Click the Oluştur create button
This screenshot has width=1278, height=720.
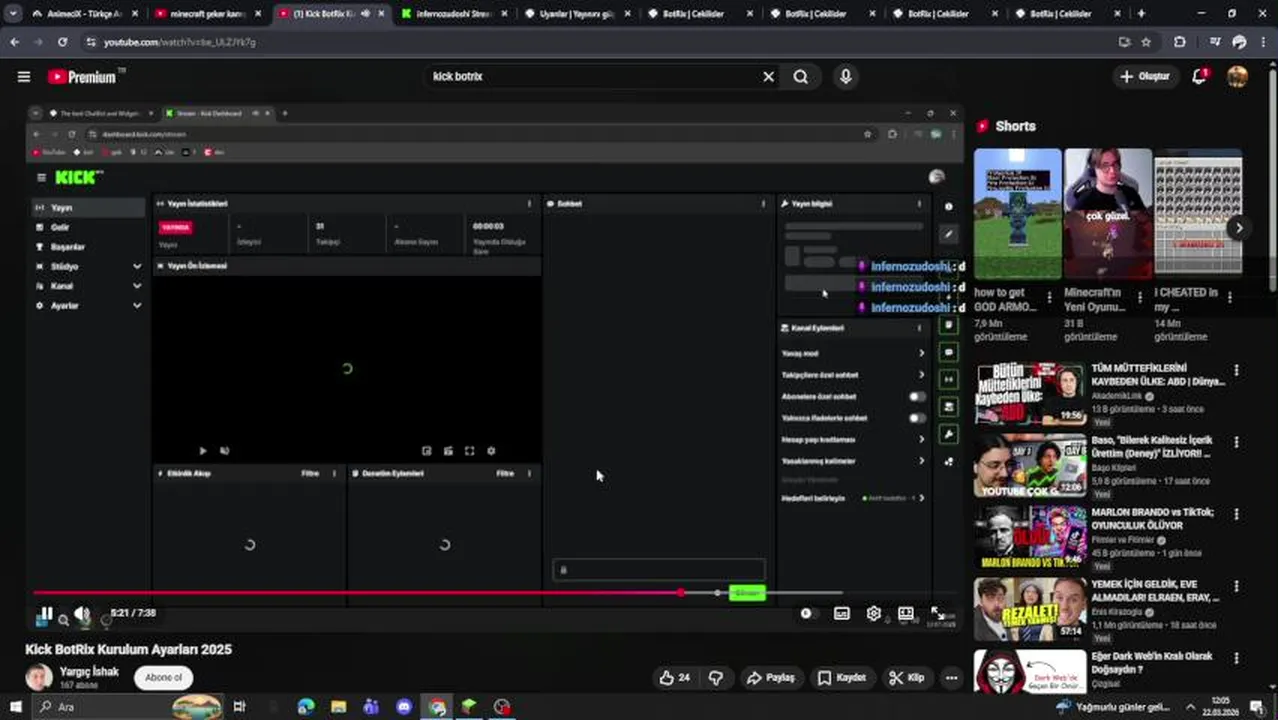coord(1144,77)
